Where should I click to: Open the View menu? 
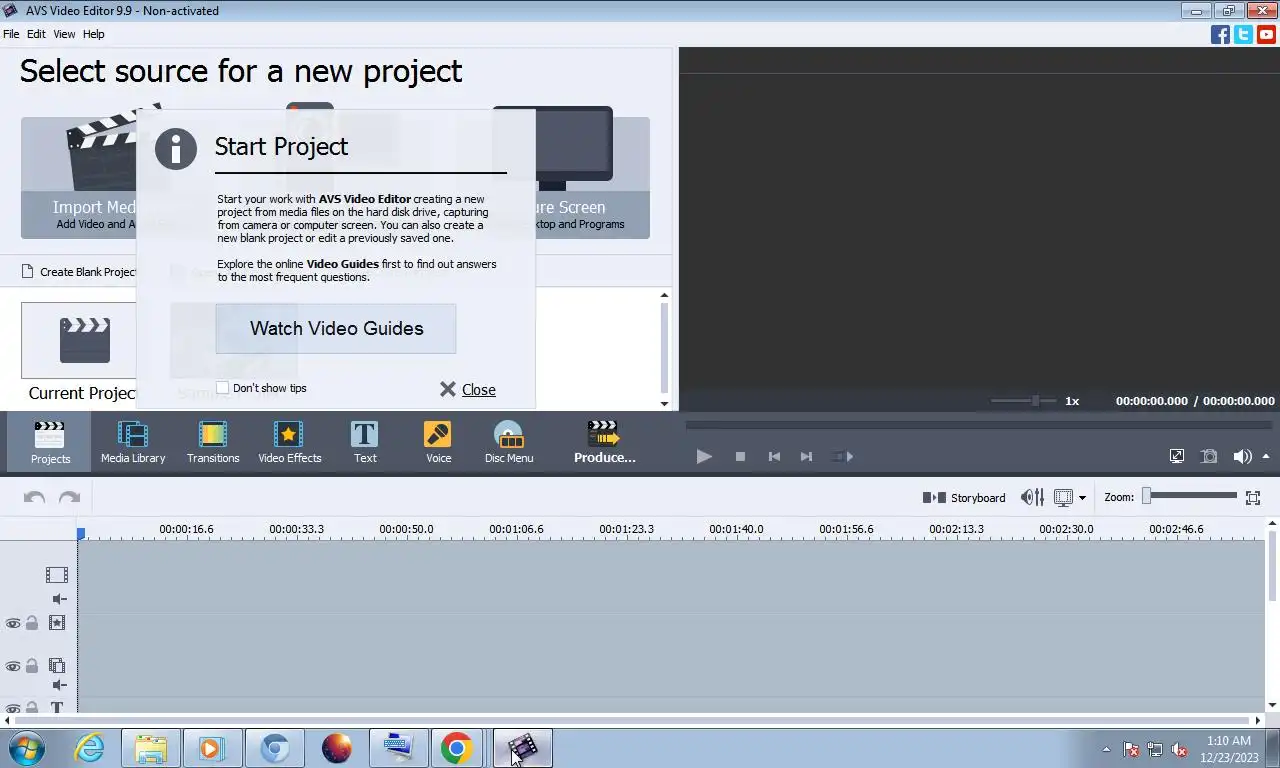pyautogui.click(x=64, y=34)
